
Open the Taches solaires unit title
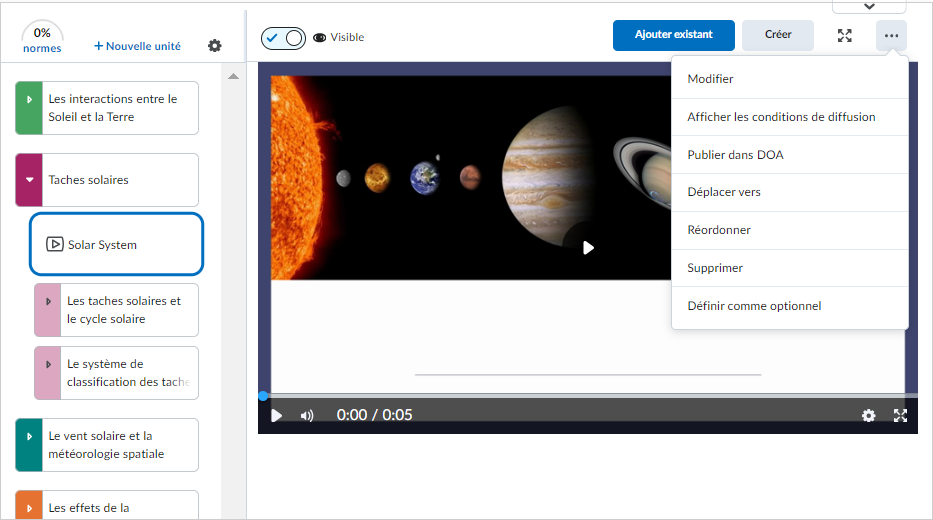coord(89,180)
